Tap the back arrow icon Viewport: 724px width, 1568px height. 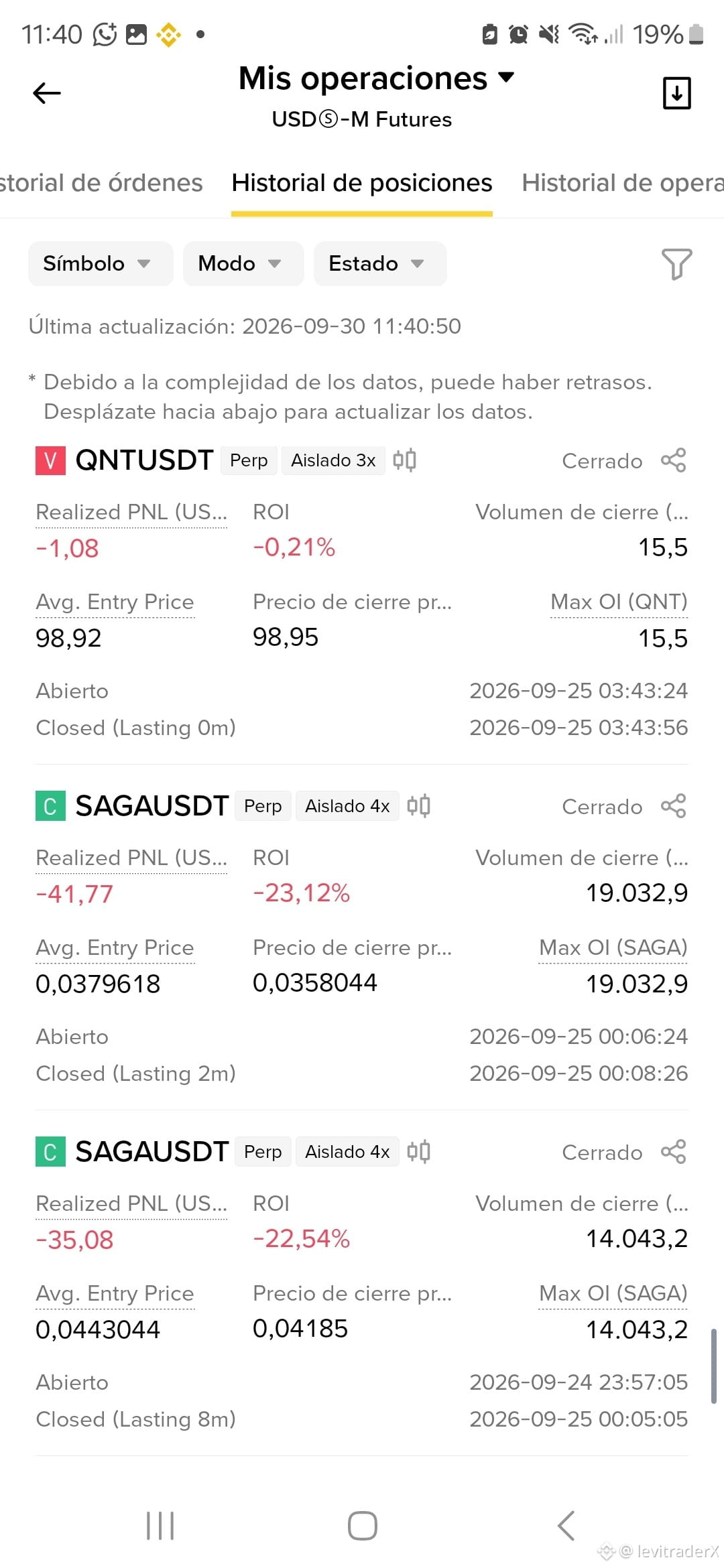47,93
